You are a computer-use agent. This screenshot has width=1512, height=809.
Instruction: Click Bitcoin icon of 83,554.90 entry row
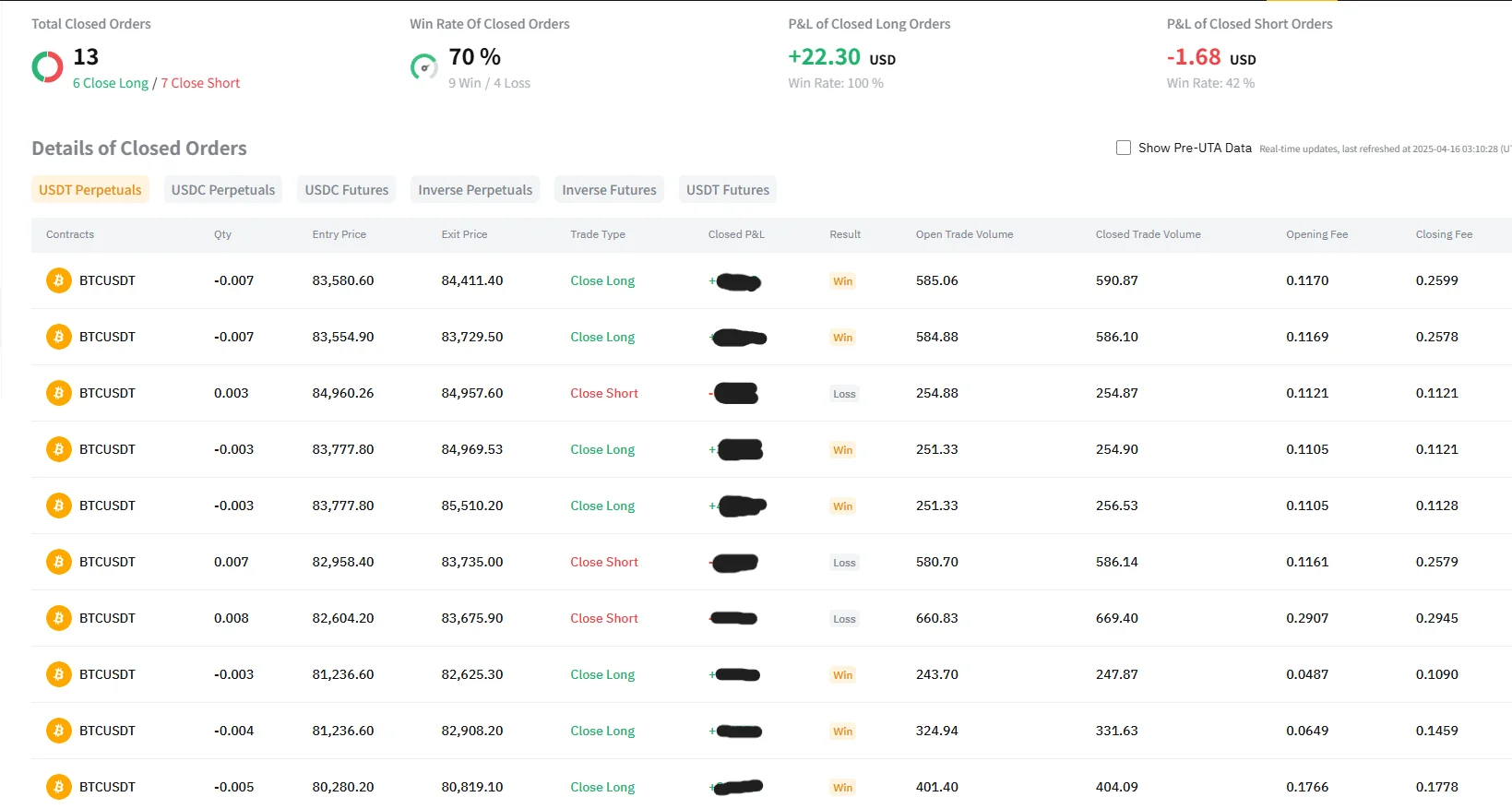coord(59,337)
